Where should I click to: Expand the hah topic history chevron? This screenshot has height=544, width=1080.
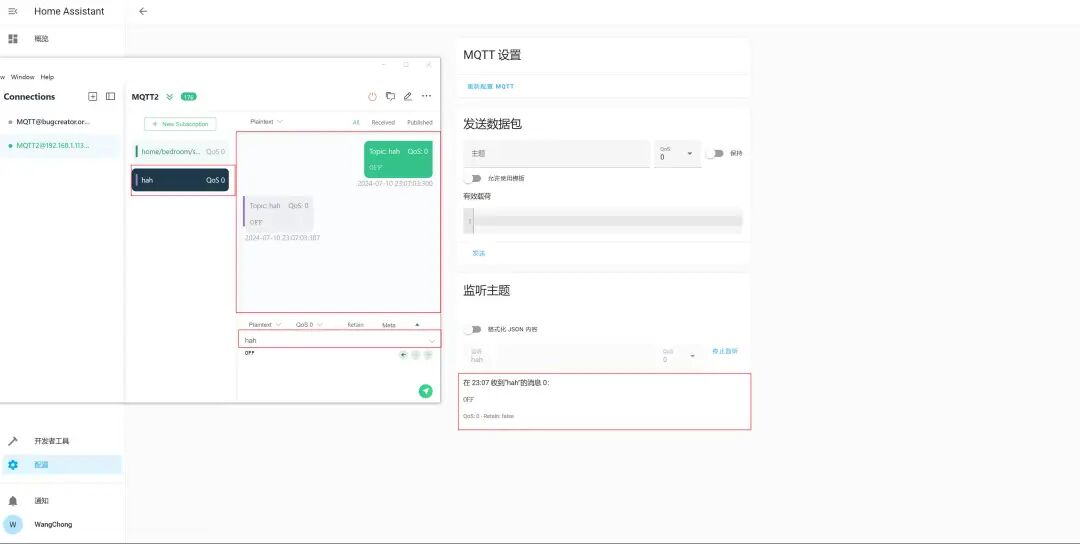[x=432, y=341]
